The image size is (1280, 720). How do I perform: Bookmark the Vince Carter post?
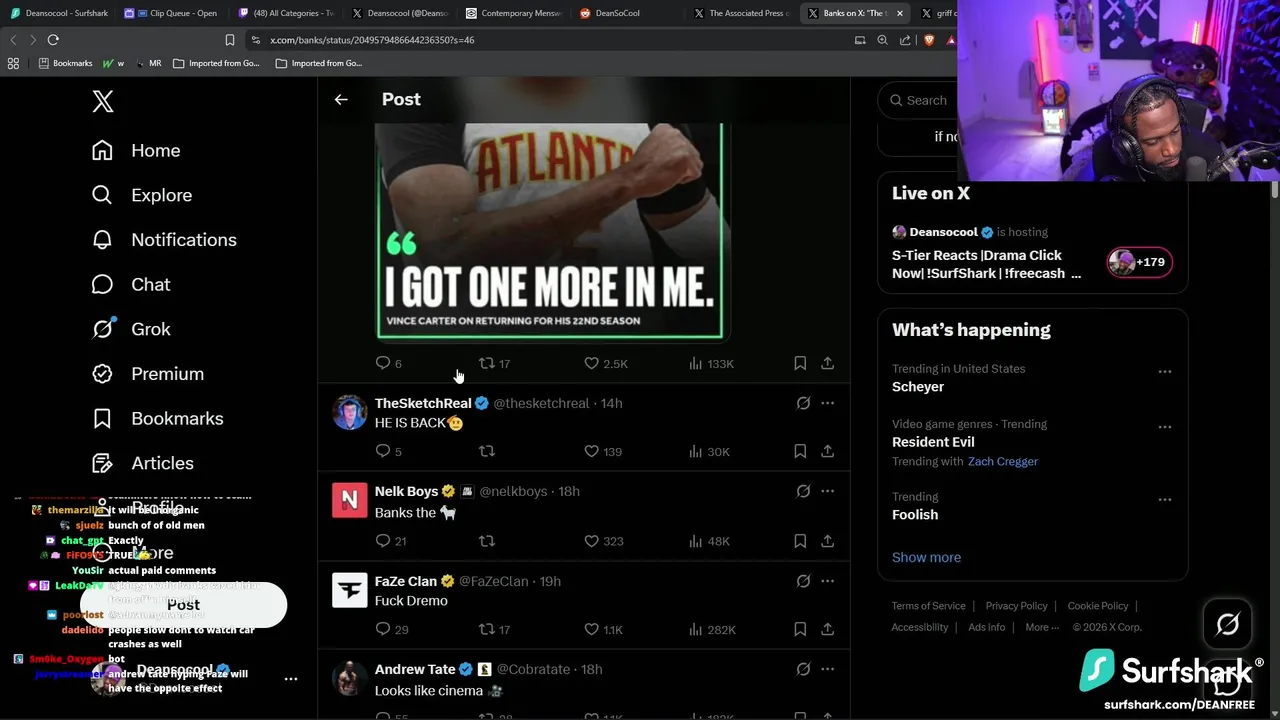(x=800, y=363)
